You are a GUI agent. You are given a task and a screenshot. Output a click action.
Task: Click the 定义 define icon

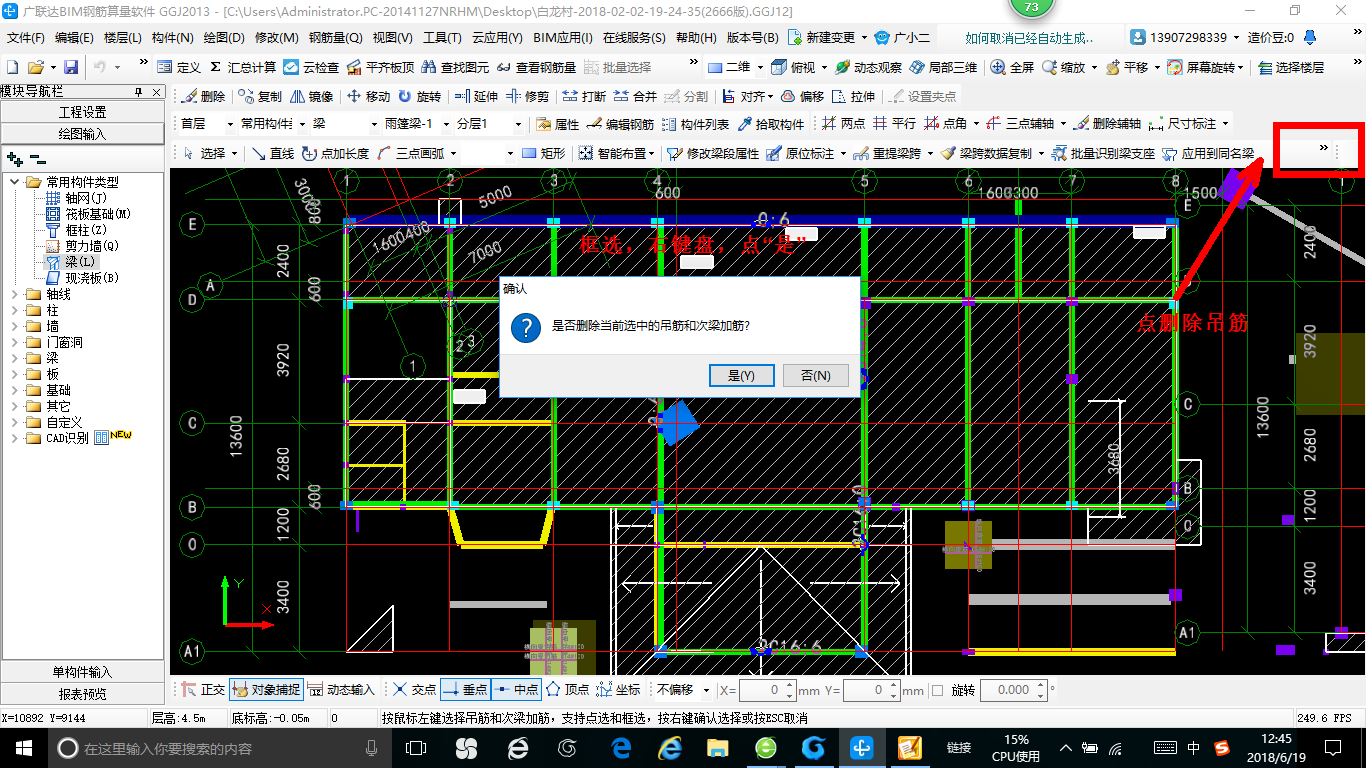point(179,67)
